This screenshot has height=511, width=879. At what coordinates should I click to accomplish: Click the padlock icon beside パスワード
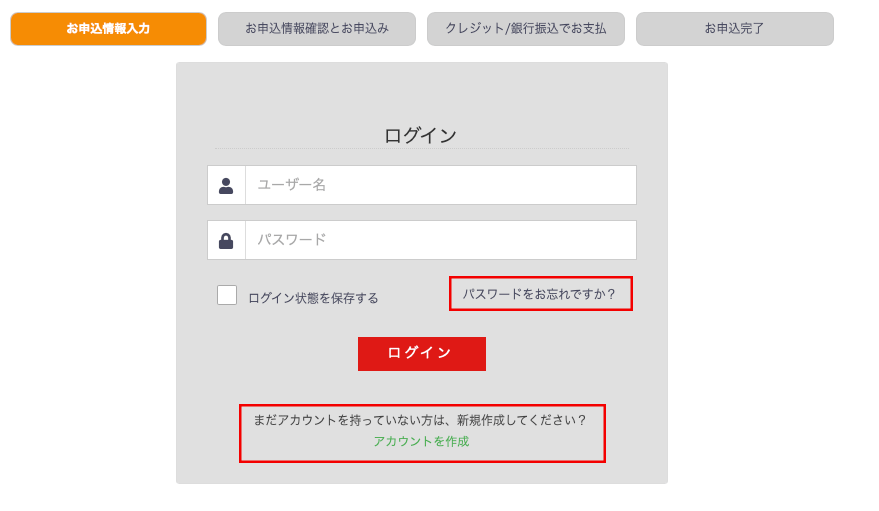[x=226, y=241]
